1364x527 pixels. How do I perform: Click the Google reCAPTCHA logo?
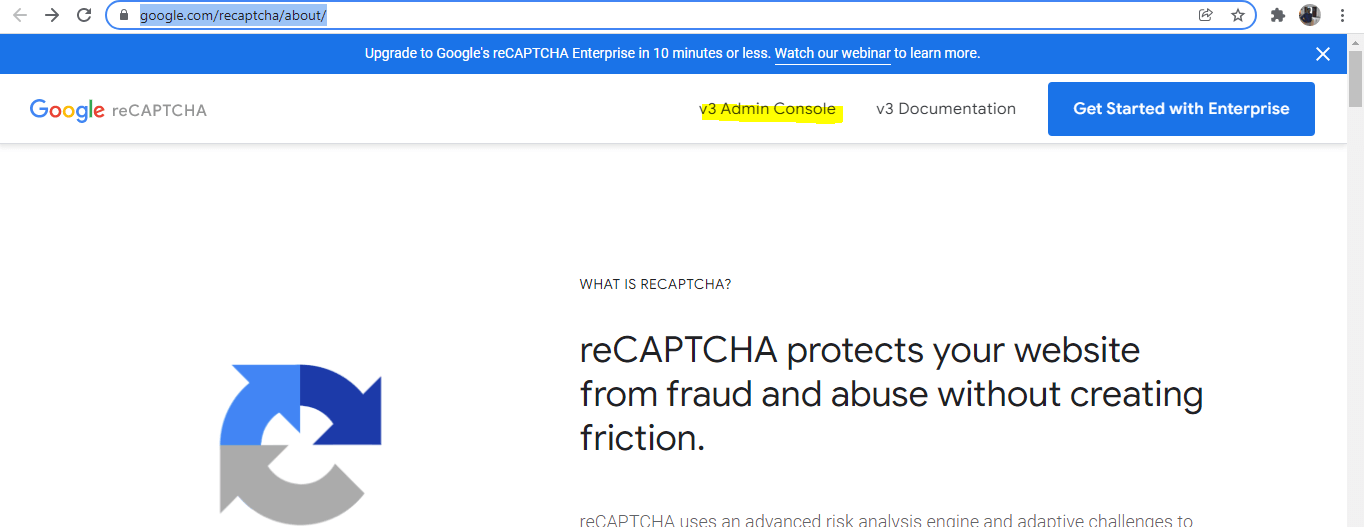click(x=118, y=110)
